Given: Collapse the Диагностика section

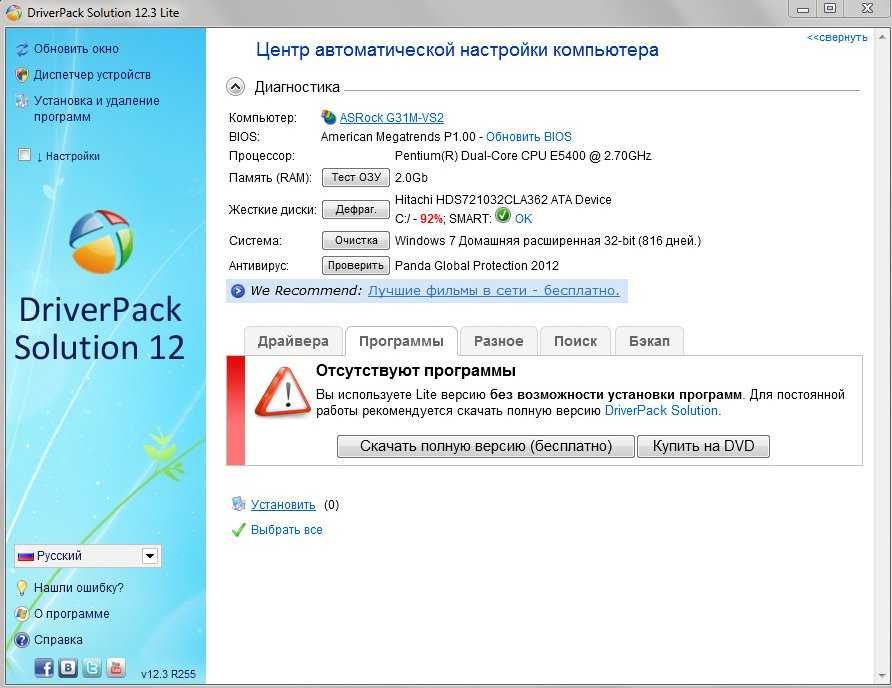Looking at the screenshot, I should tap(236, 87).
